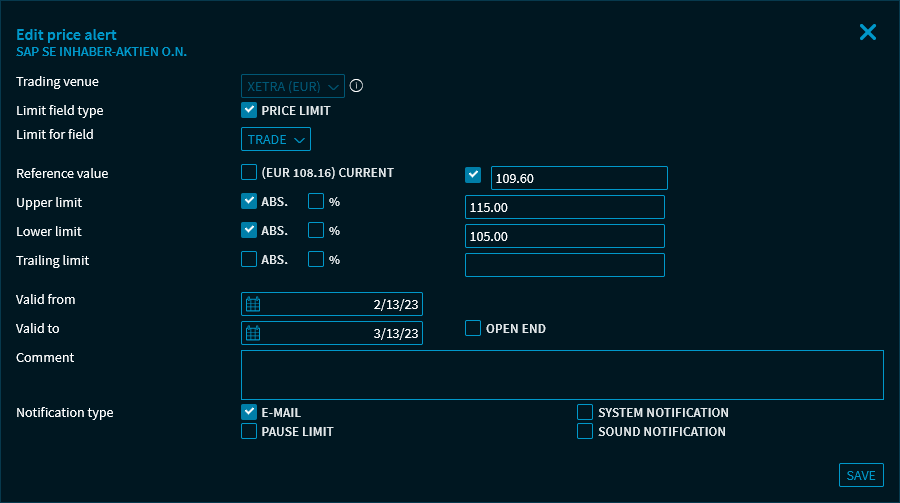
Task: Click the Comment text area
Action: tap(562, 375)
